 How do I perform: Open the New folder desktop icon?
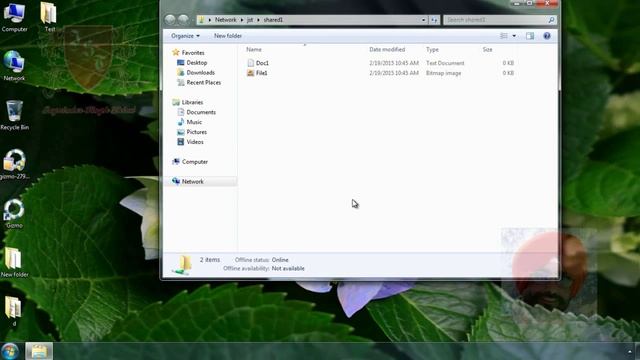[14, 262]
